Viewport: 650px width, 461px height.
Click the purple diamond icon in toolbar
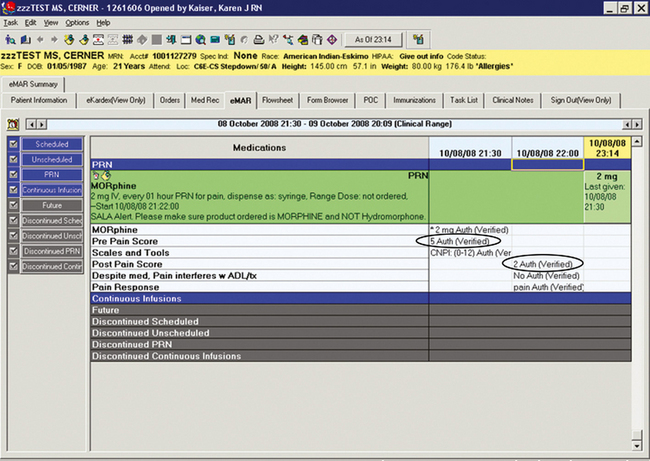pyautogui.click(x=332, y=40)
